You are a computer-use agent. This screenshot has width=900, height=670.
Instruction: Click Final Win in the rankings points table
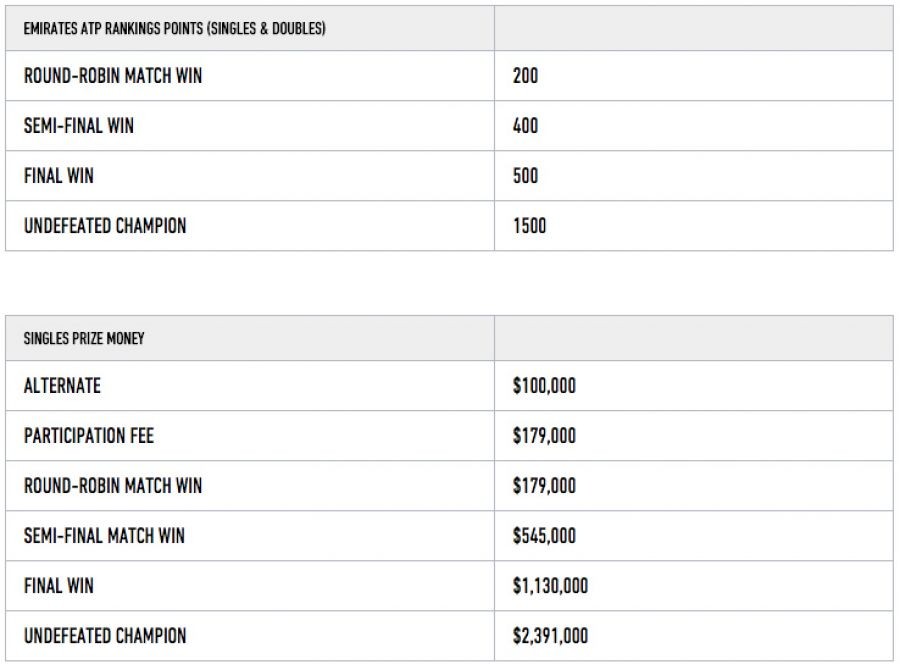pyautogui.click(x=58, y=176)
